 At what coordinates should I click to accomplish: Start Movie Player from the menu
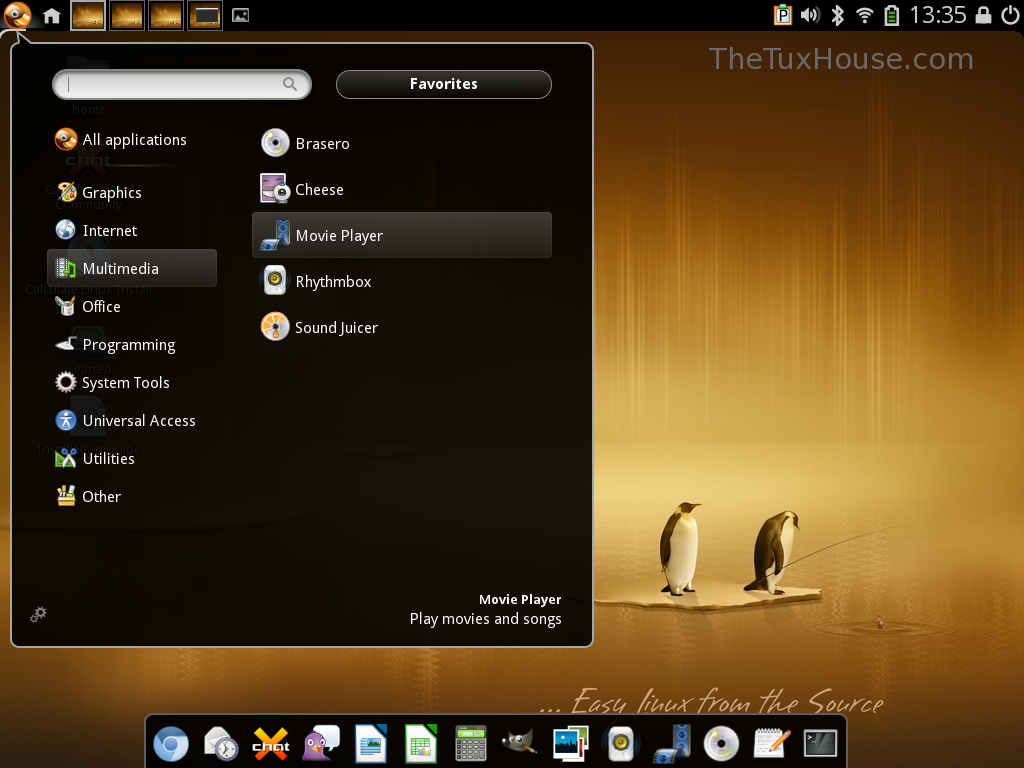tap(339, 236)
